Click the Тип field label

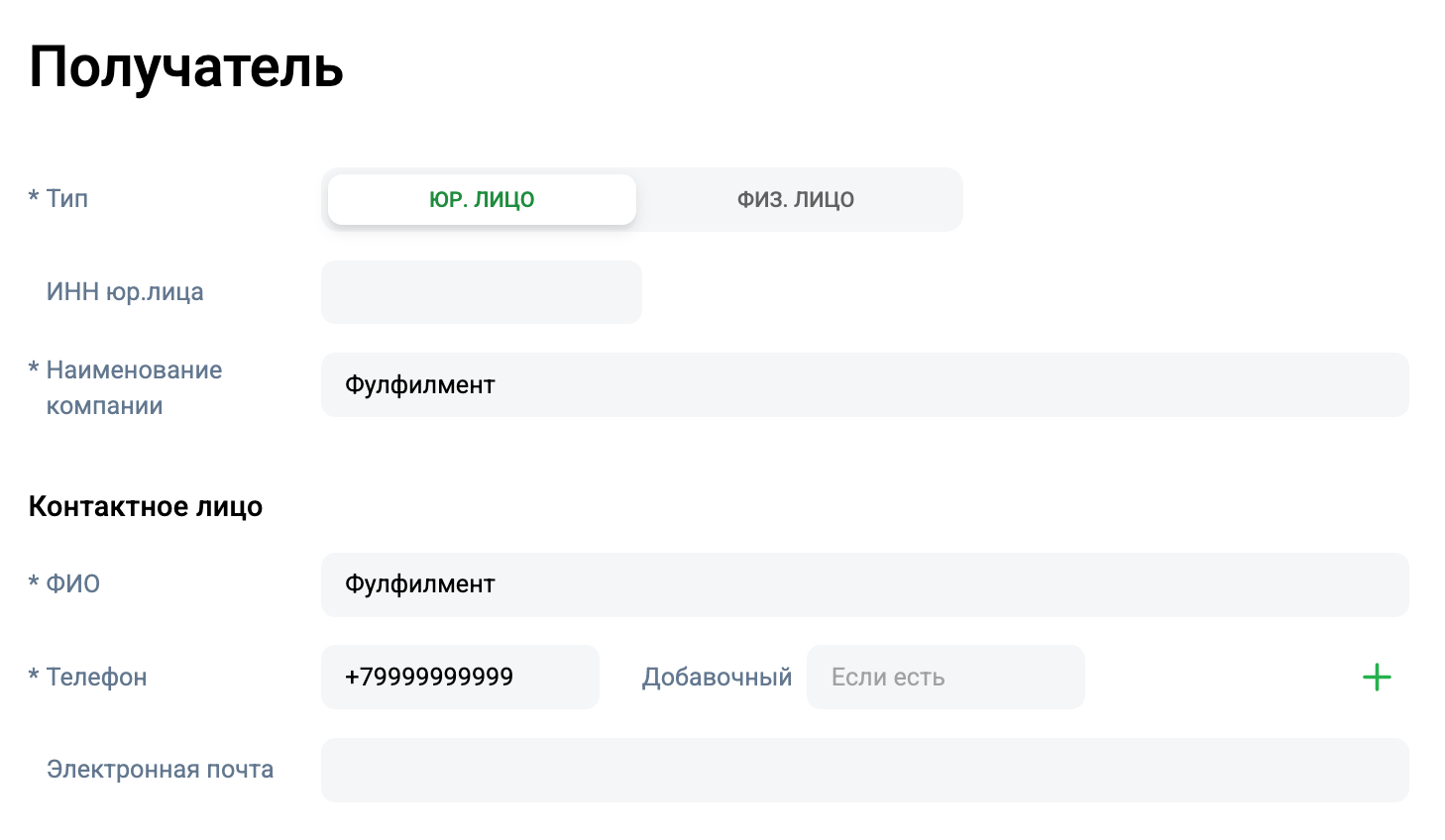tap(67, 199)
